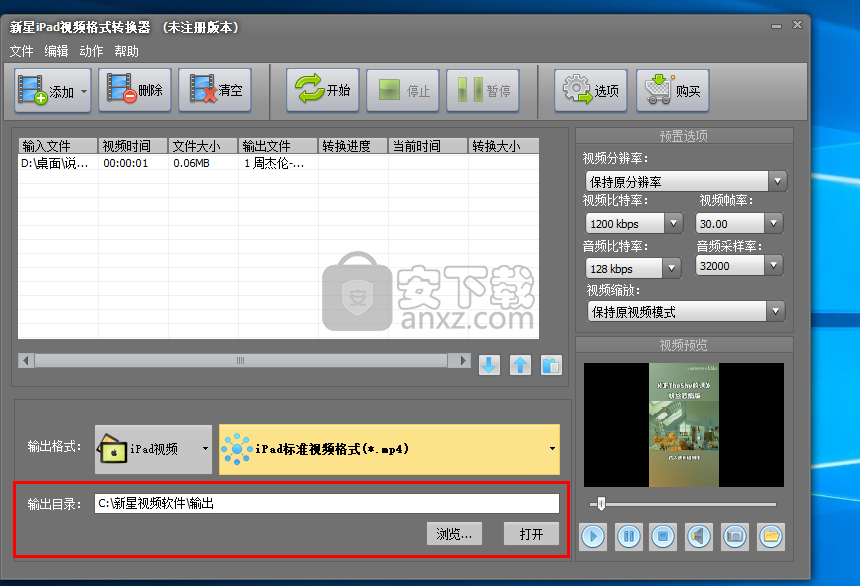This screenshot has height=586, width=860.
Task: Click the 停止 stop button
Action: pyautogui.click(x=403, y=91)
